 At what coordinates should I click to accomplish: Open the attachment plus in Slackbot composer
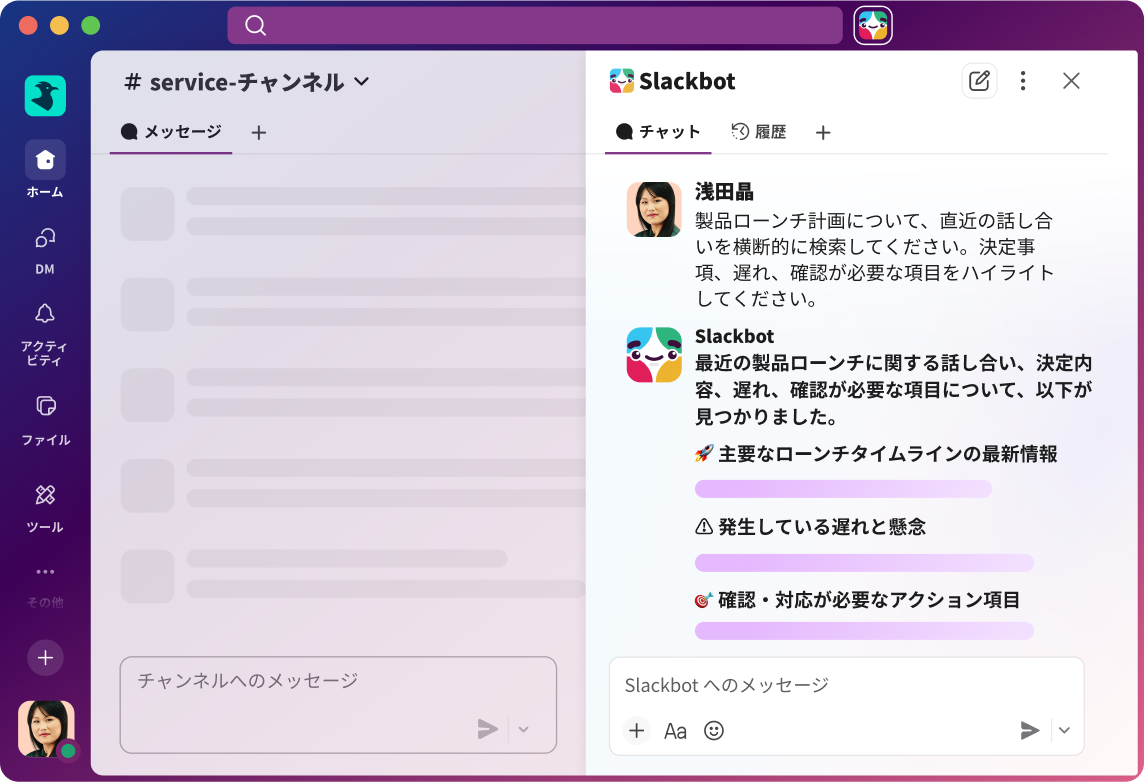[x=637, y=730]
